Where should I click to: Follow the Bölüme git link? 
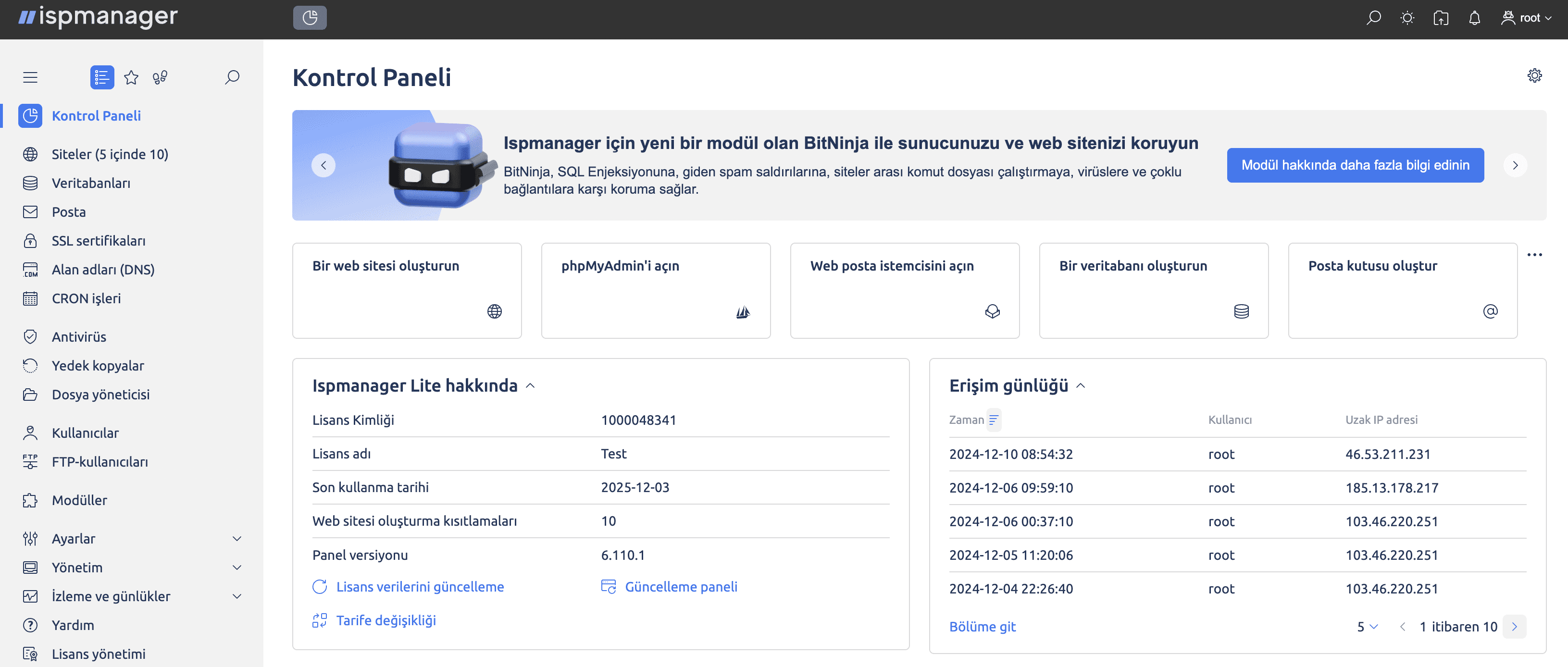pyautogui.click(x=983, y=627)
